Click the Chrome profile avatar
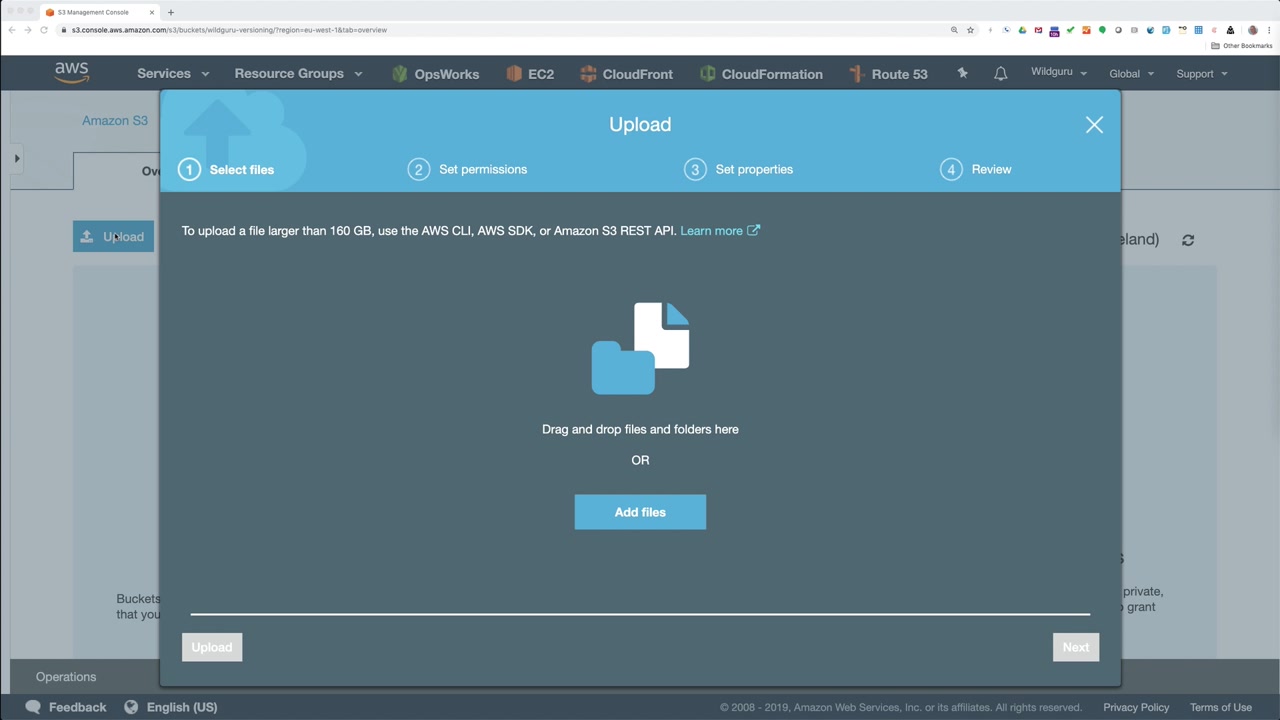The image size is (1280, 720). point(1252,30)
